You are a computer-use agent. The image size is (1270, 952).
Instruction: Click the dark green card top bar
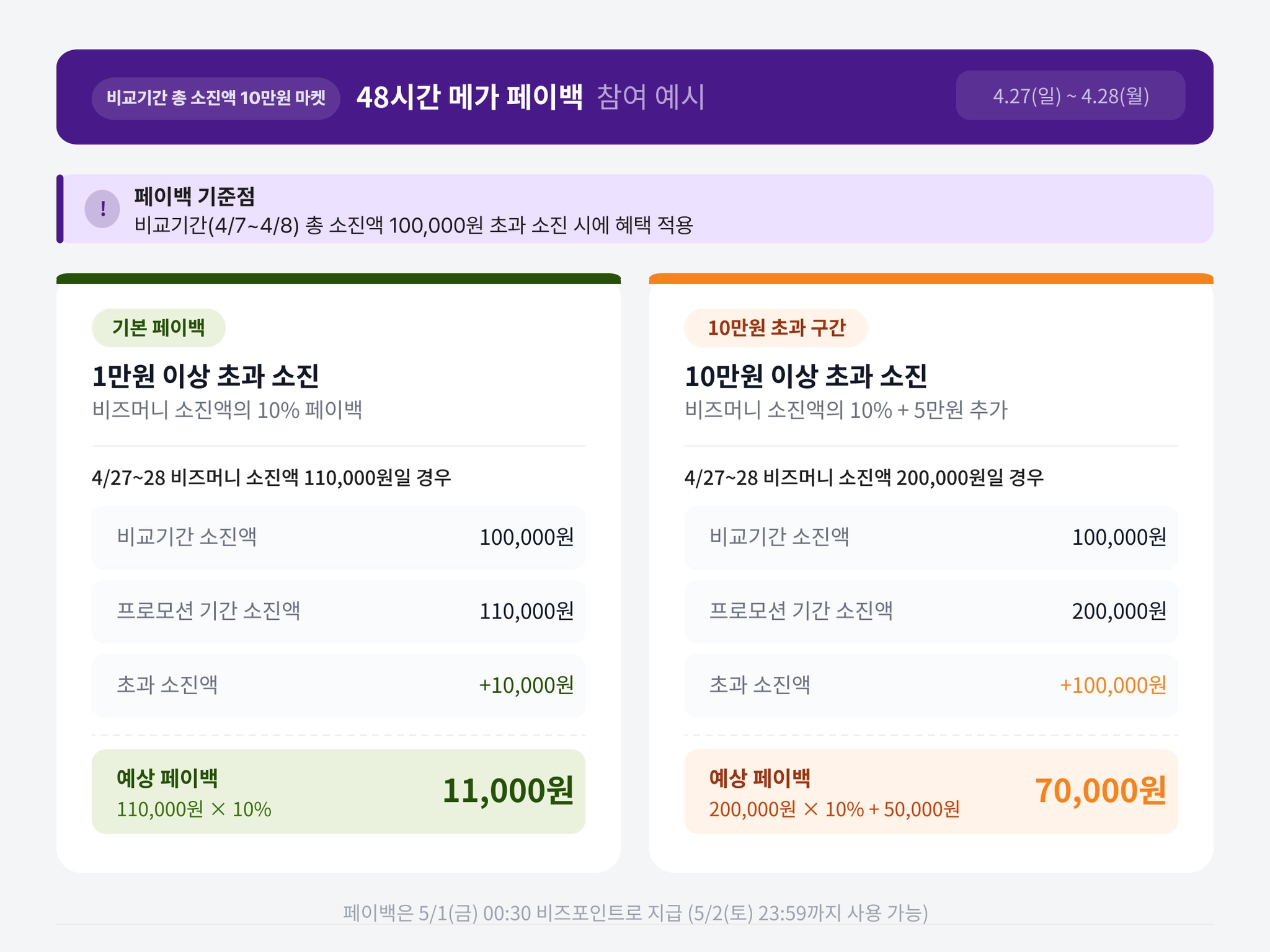click(x=338, y=278)
